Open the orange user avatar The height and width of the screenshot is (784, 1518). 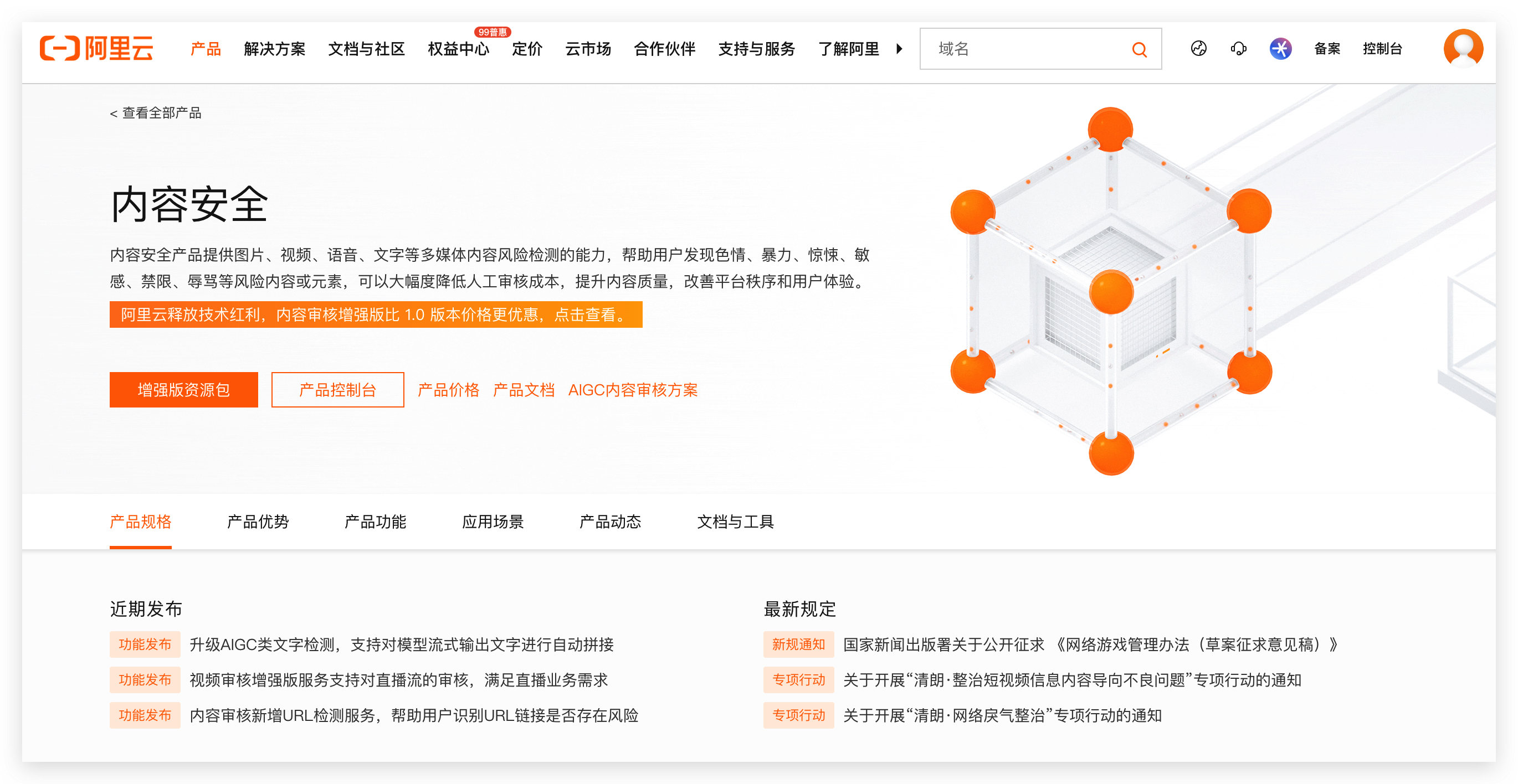[x=1463, y=48]
